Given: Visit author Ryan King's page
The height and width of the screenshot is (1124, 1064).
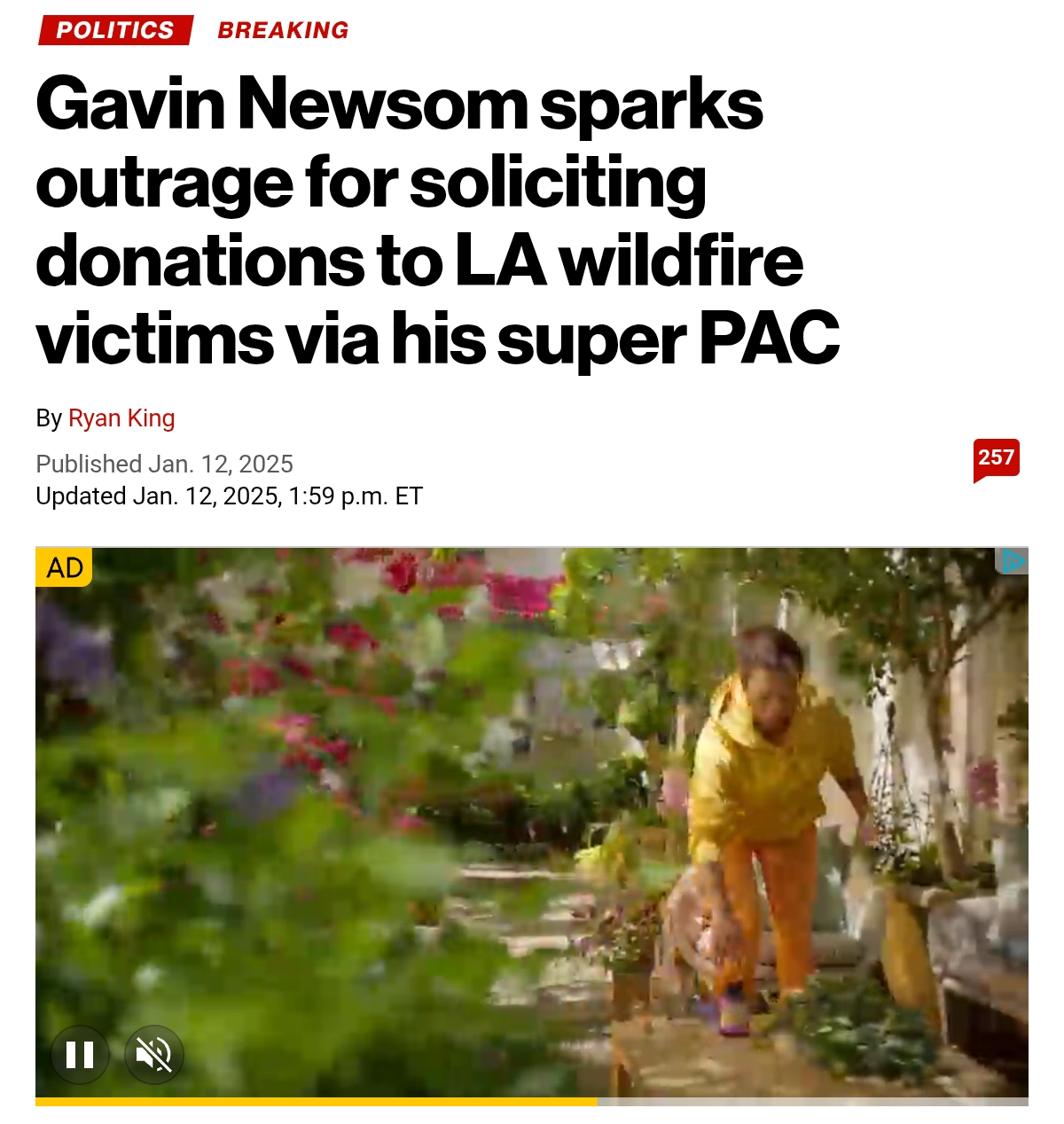Looking at the screenshot, I should pos(121,418).
